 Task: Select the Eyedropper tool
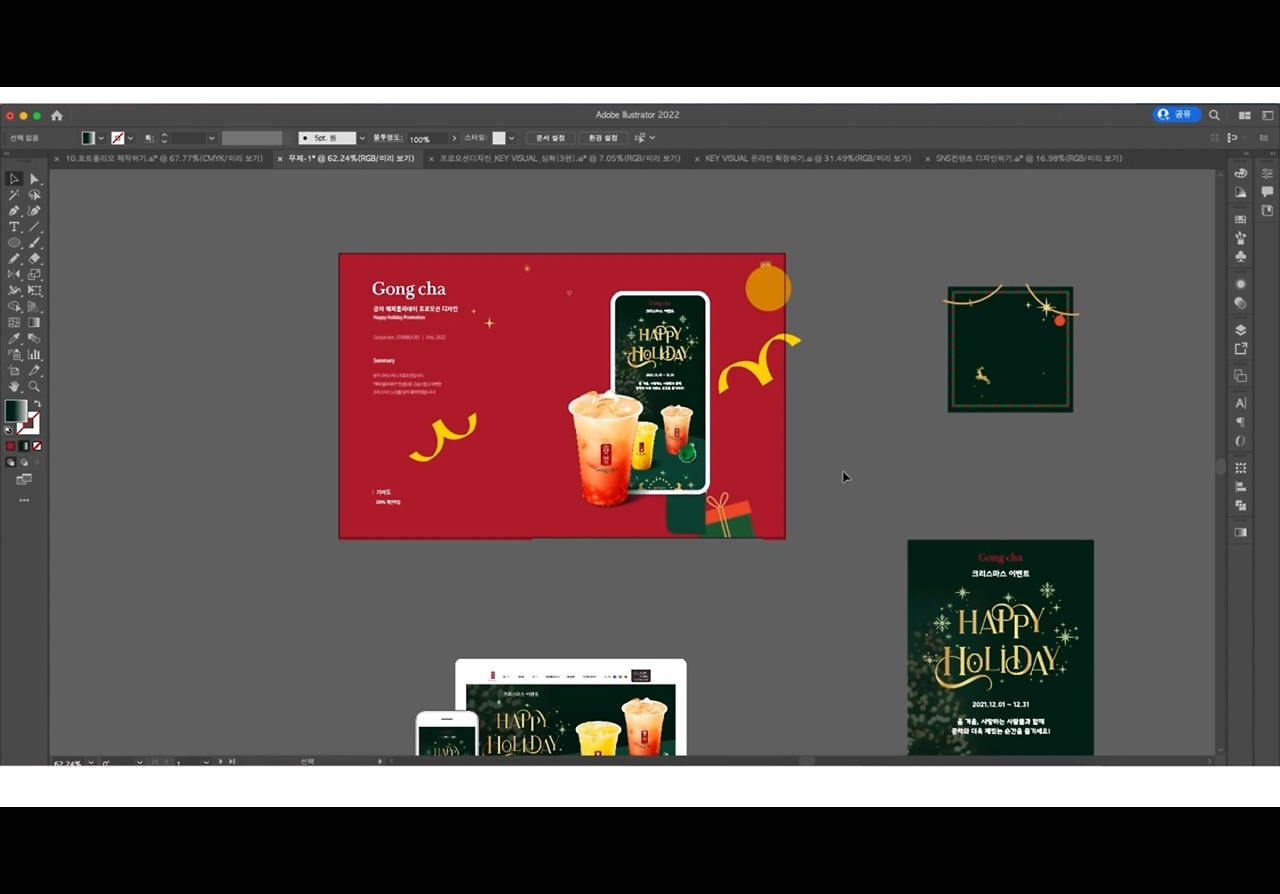click(x=14, y=338)
